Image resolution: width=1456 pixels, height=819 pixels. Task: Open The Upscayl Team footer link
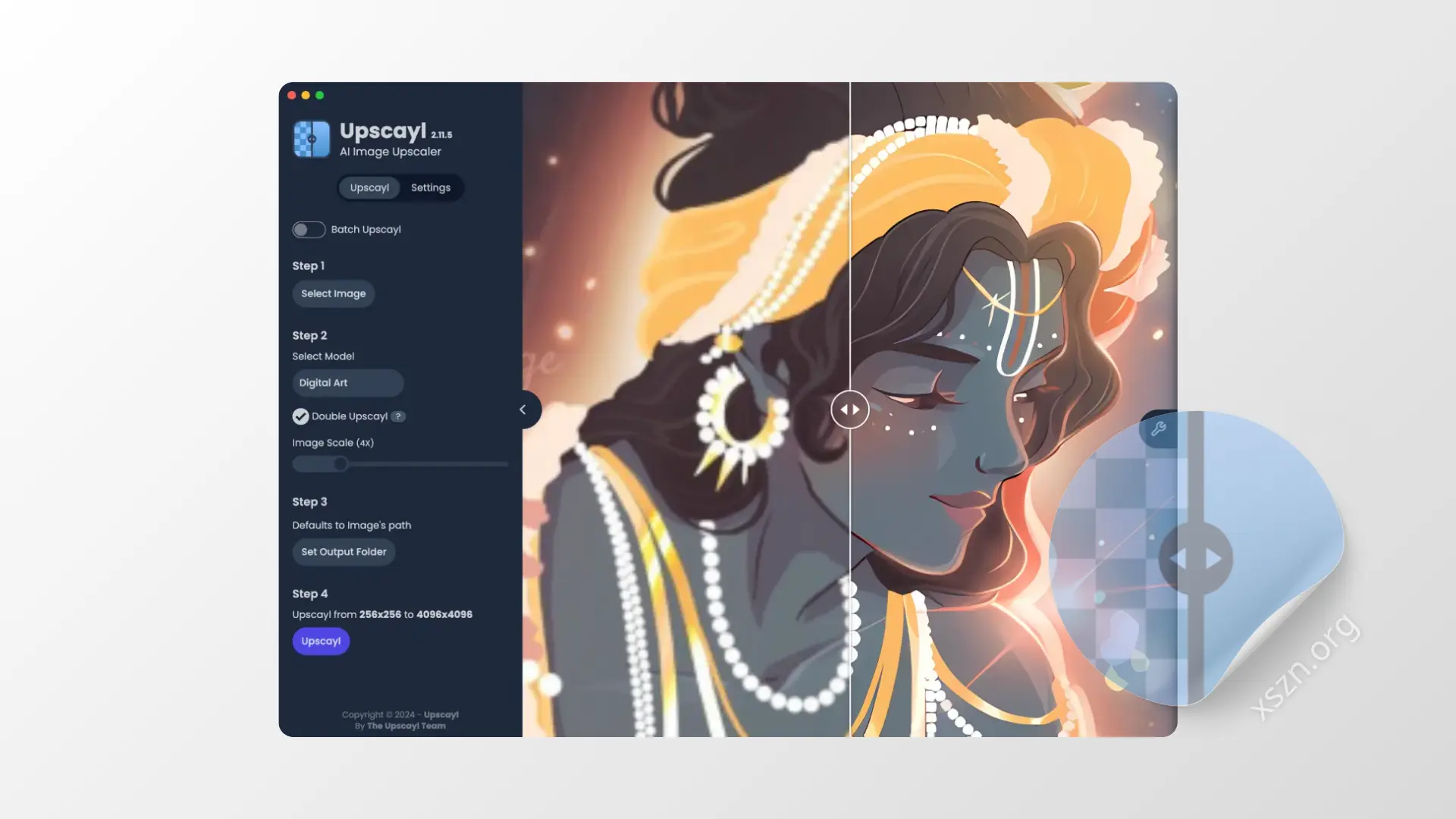(406, 726)
